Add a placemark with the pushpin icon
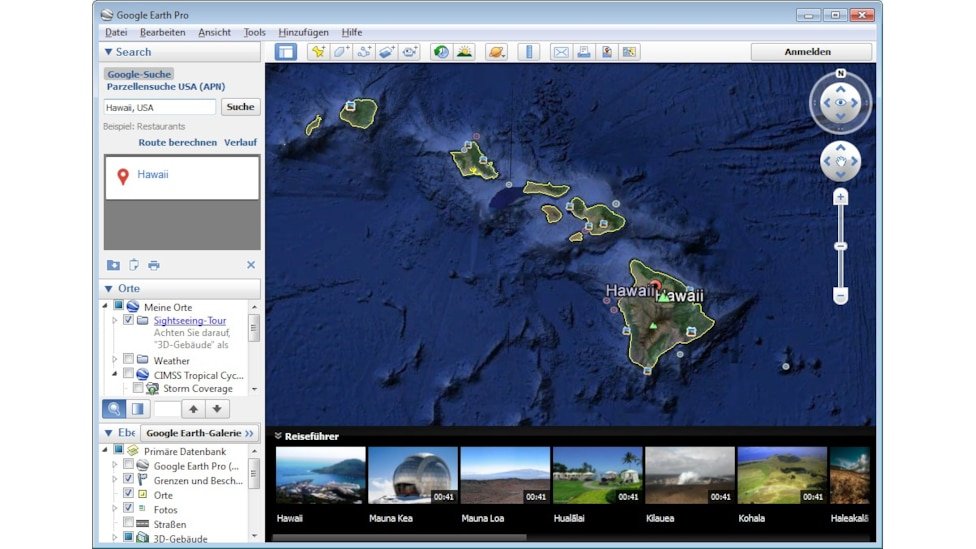 pos(318,52)
